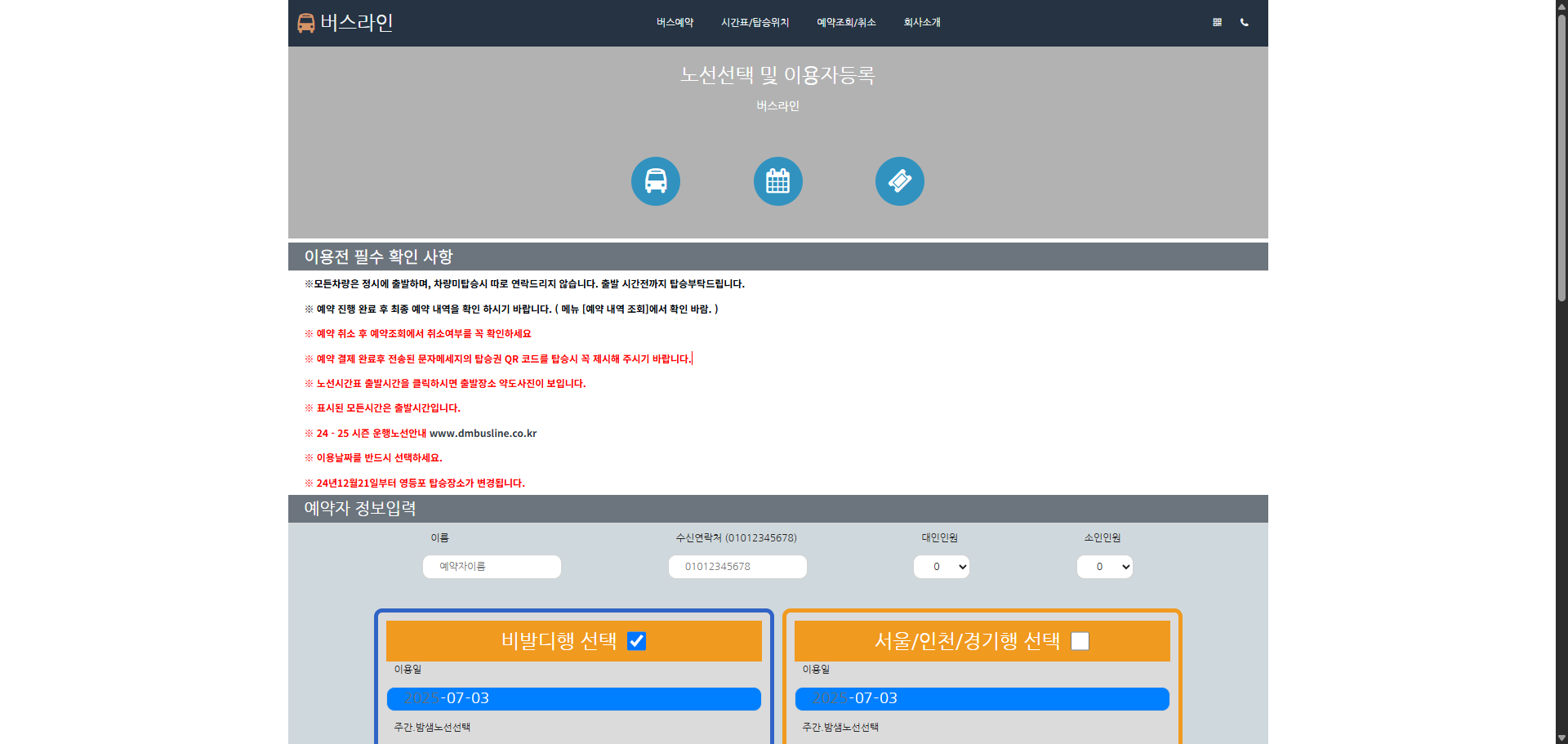Check the 서울/인천/경기행 선택 checkbox
The width and height of the screenshot is (1568, 744).
(x=1080, y=641)
